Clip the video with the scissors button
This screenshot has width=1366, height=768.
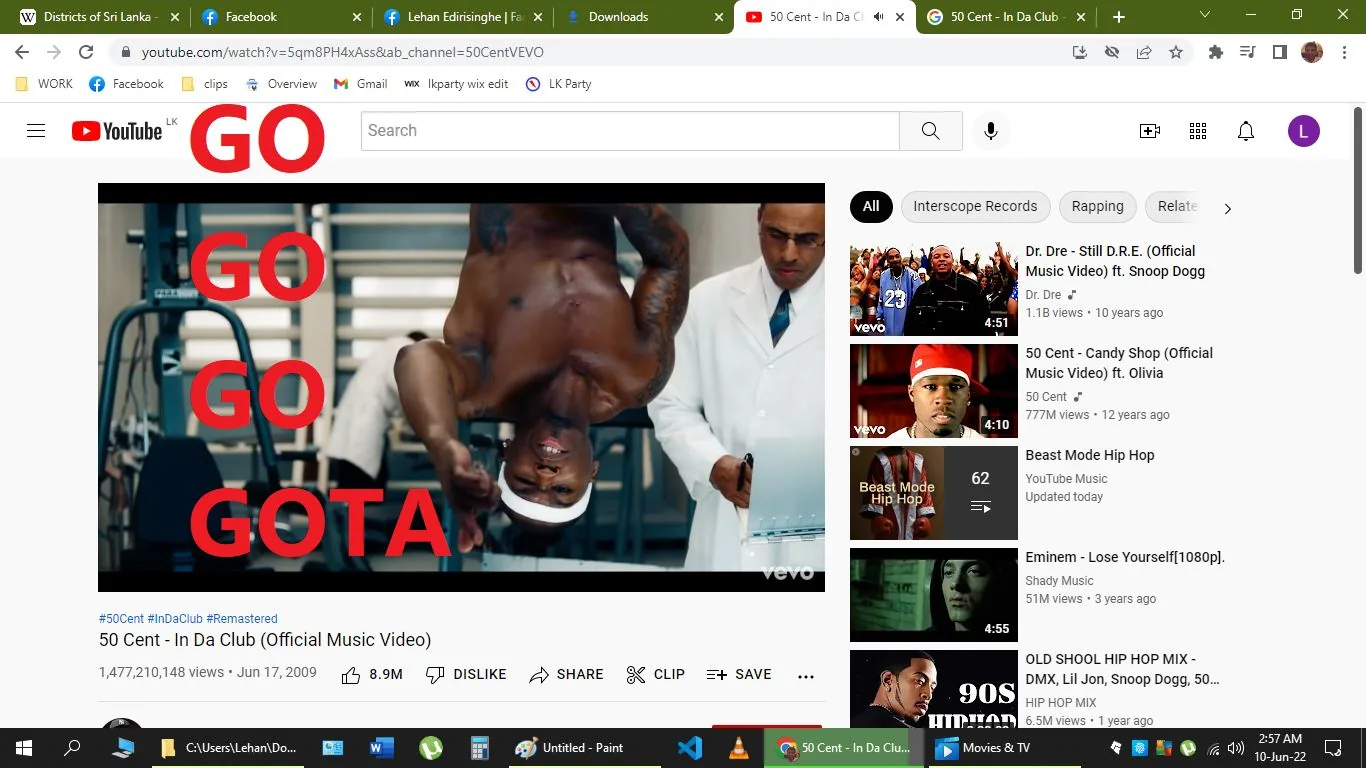(656, 675)
